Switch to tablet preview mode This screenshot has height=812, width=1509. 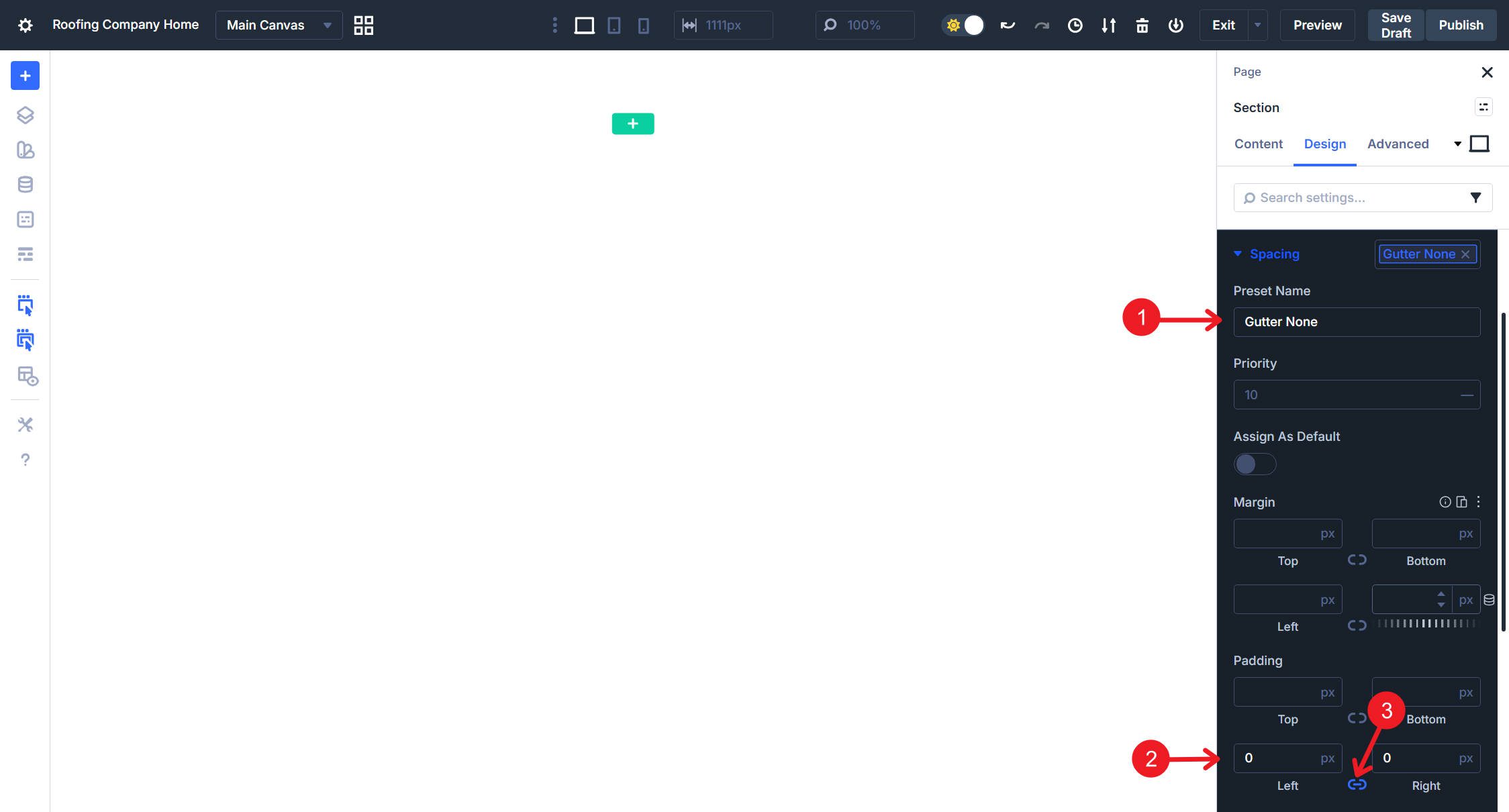tap(614, 25)
